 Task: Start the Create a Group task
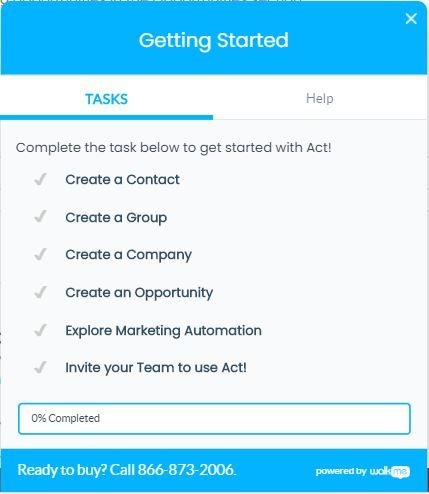[x=116, y=217]
